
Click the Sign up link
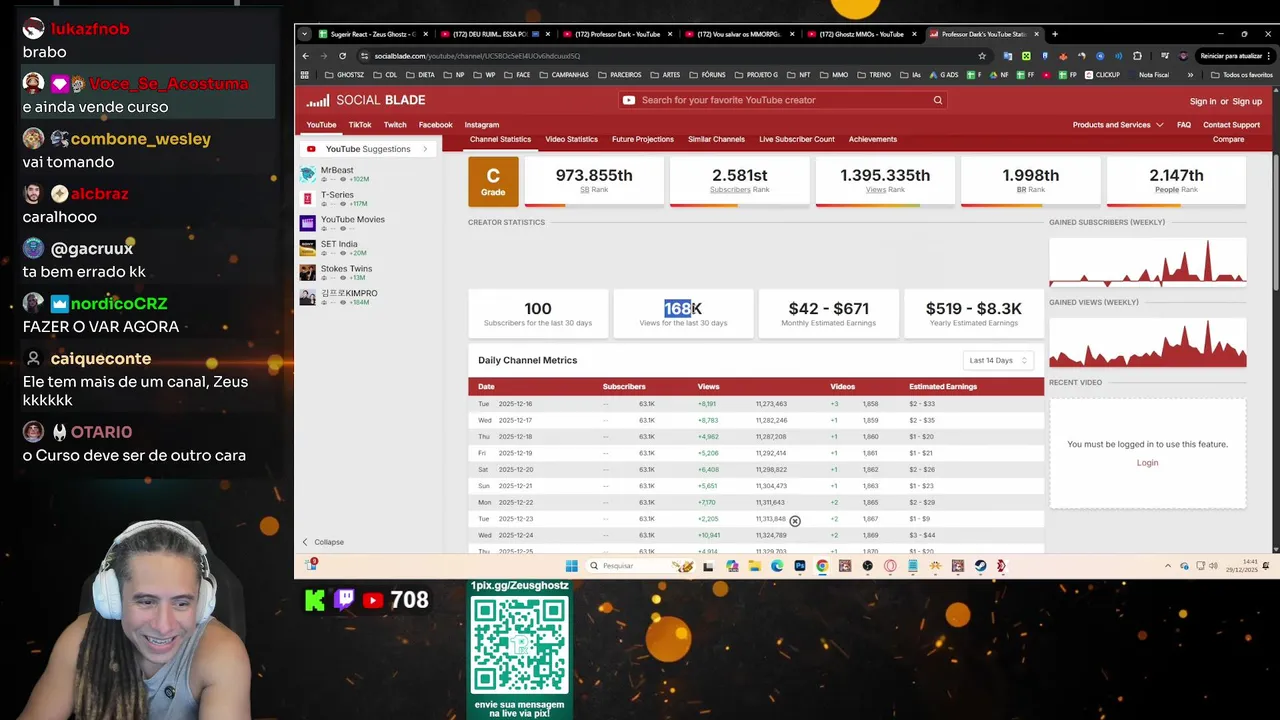1247,101
